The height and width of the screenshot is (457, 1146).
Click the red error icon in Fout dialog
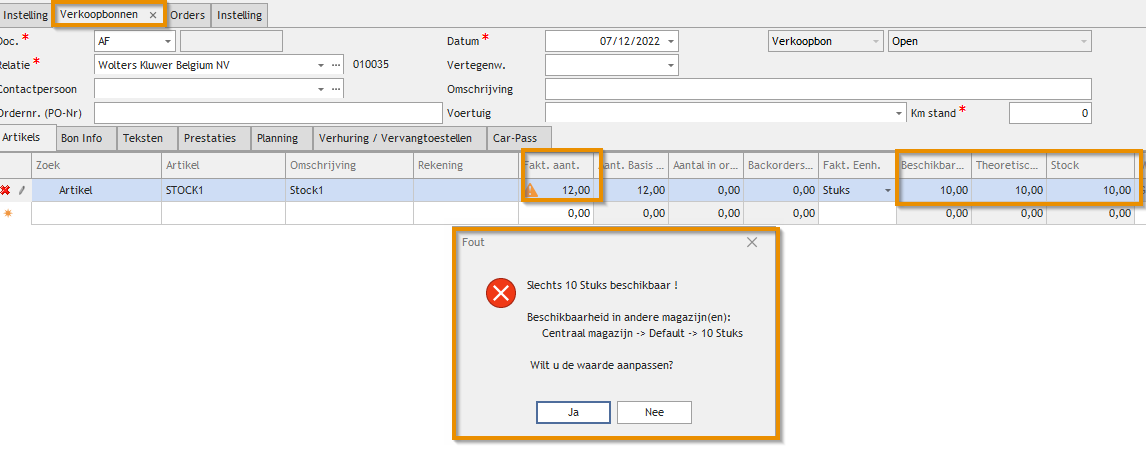point(499,293)
